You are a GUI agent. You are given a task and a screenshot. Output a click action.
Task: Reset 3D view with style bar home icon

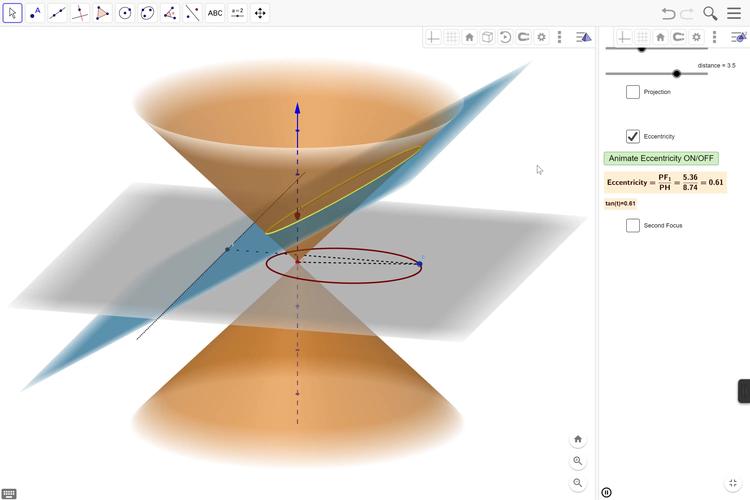[469, 37]
